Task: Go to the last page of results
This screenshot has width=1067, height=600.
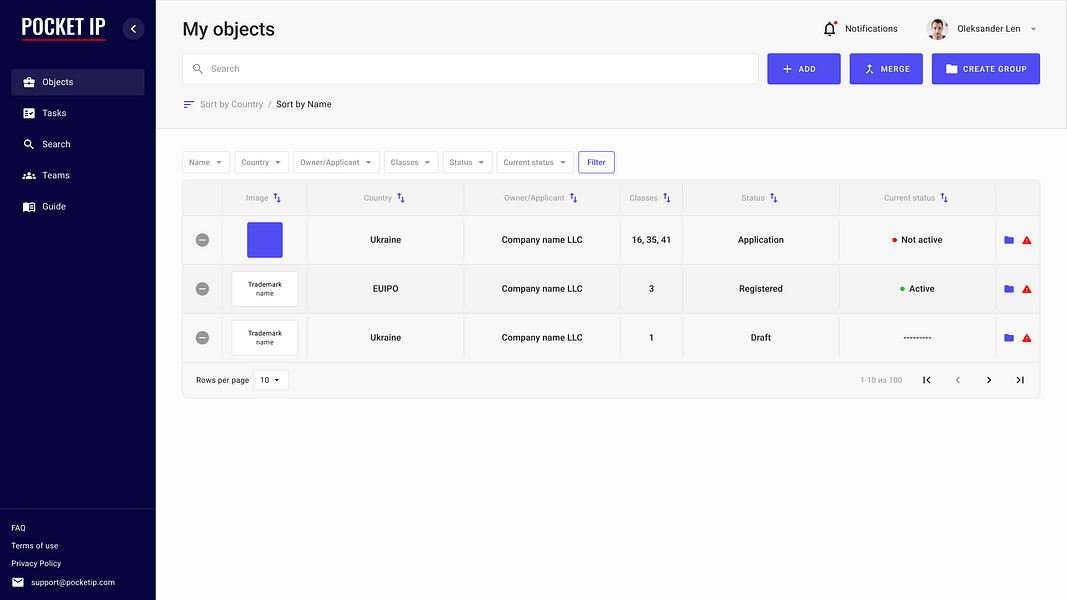Action: pos(1020,380)
